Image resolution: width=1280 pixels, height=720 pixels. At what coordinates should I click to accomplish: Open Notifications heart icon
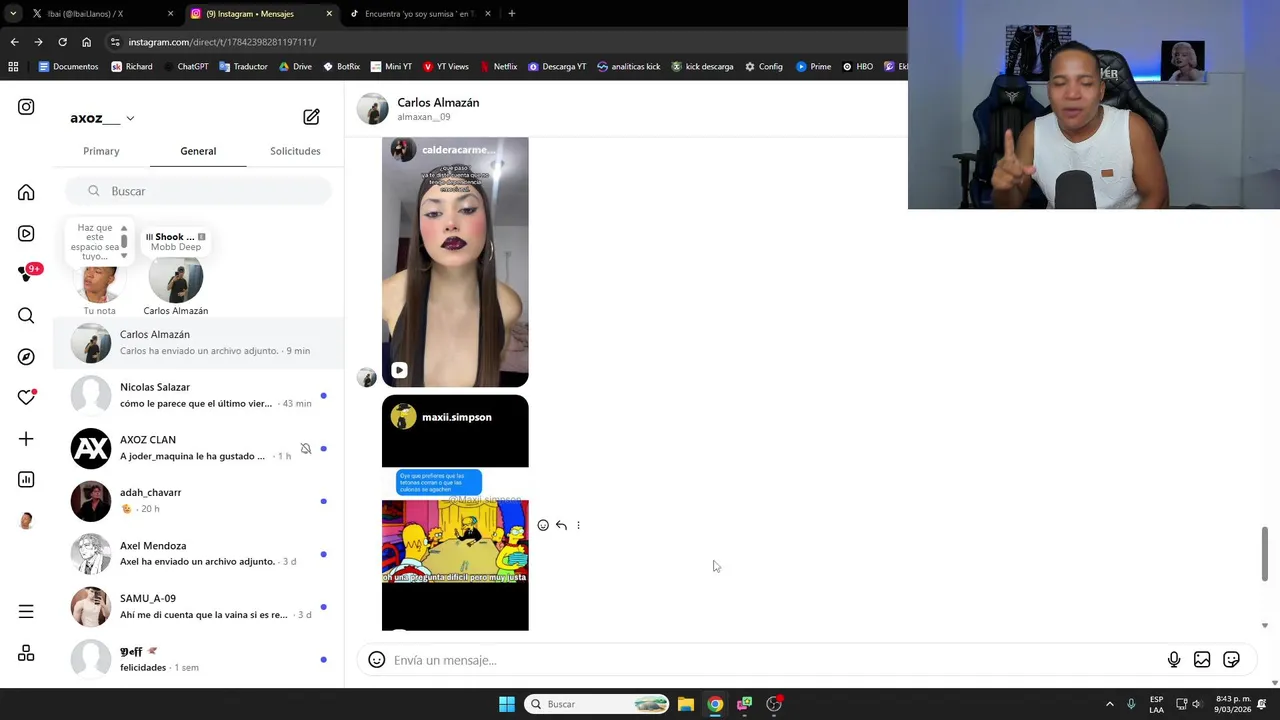coord(26,398)
